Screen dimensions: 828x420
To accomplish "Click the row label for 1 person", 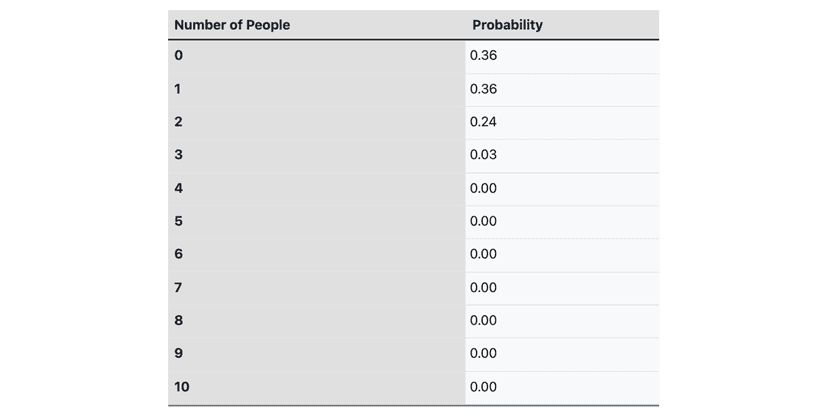I will tap(178, 89).
